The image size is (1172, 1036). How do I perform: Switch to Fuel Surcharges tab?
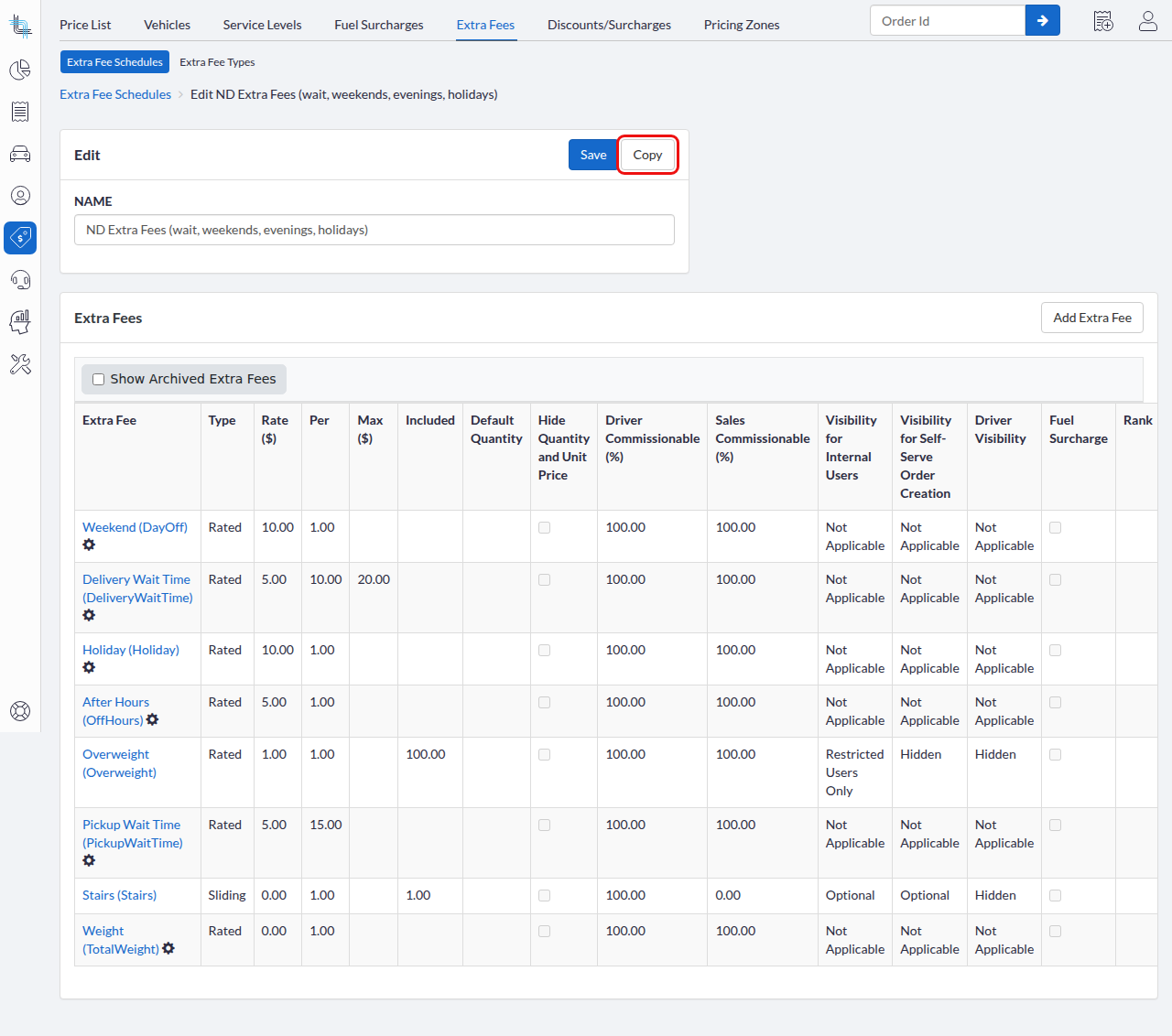[x=379, y=25]
